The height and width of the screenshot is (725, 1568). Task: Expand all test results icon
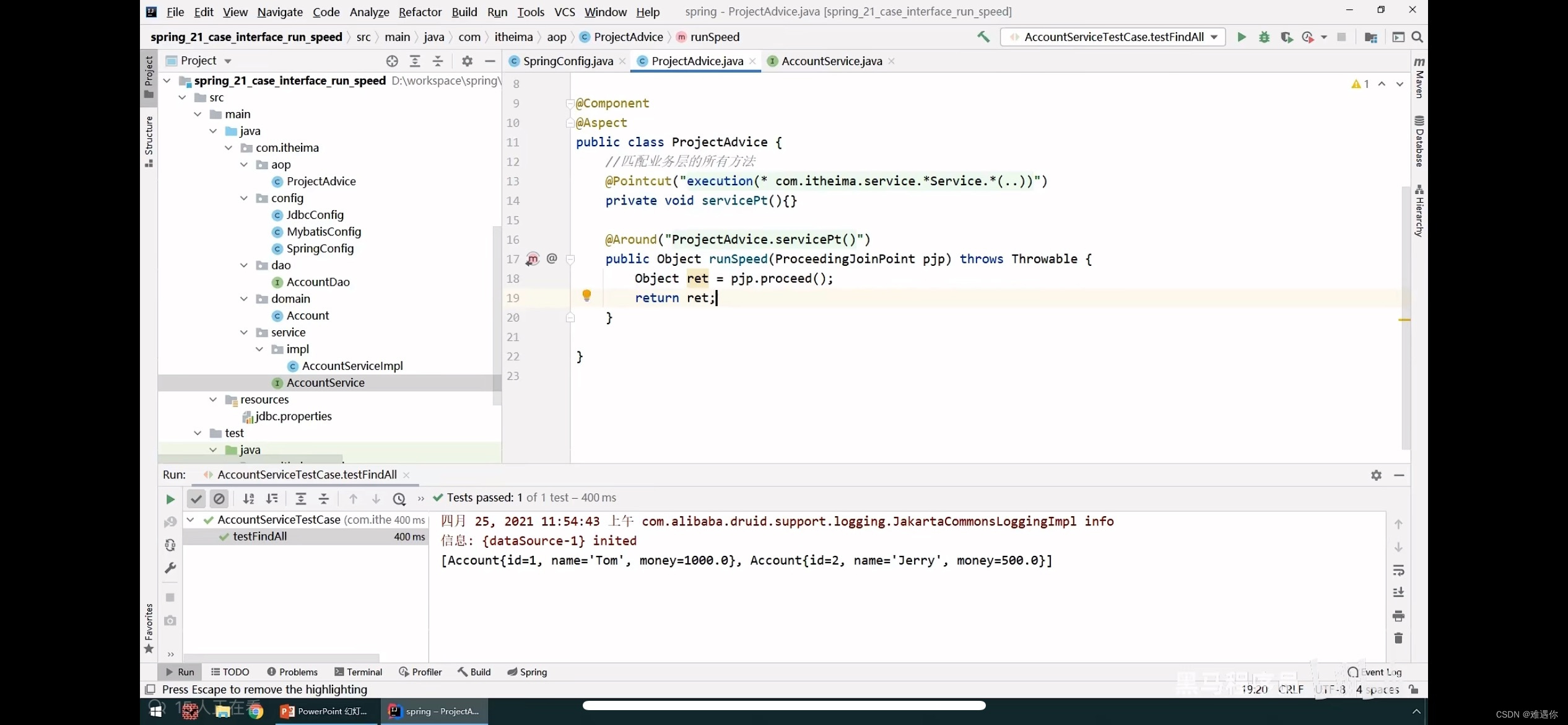[x=301, y=499]
